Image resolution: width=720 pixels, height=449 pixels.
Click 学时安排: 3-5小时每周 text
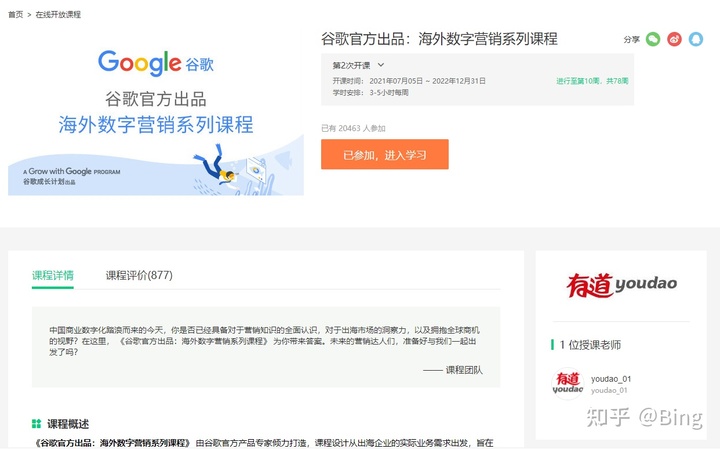tap(371, 93)
